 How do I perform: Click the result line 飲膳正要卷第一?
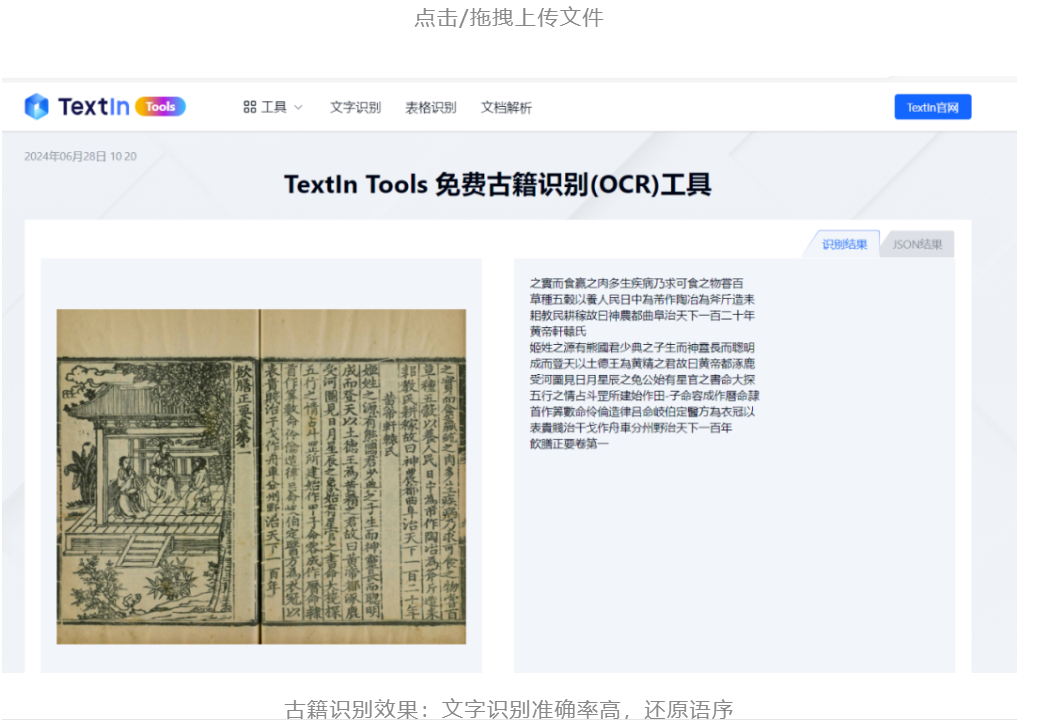pos(569,443)
